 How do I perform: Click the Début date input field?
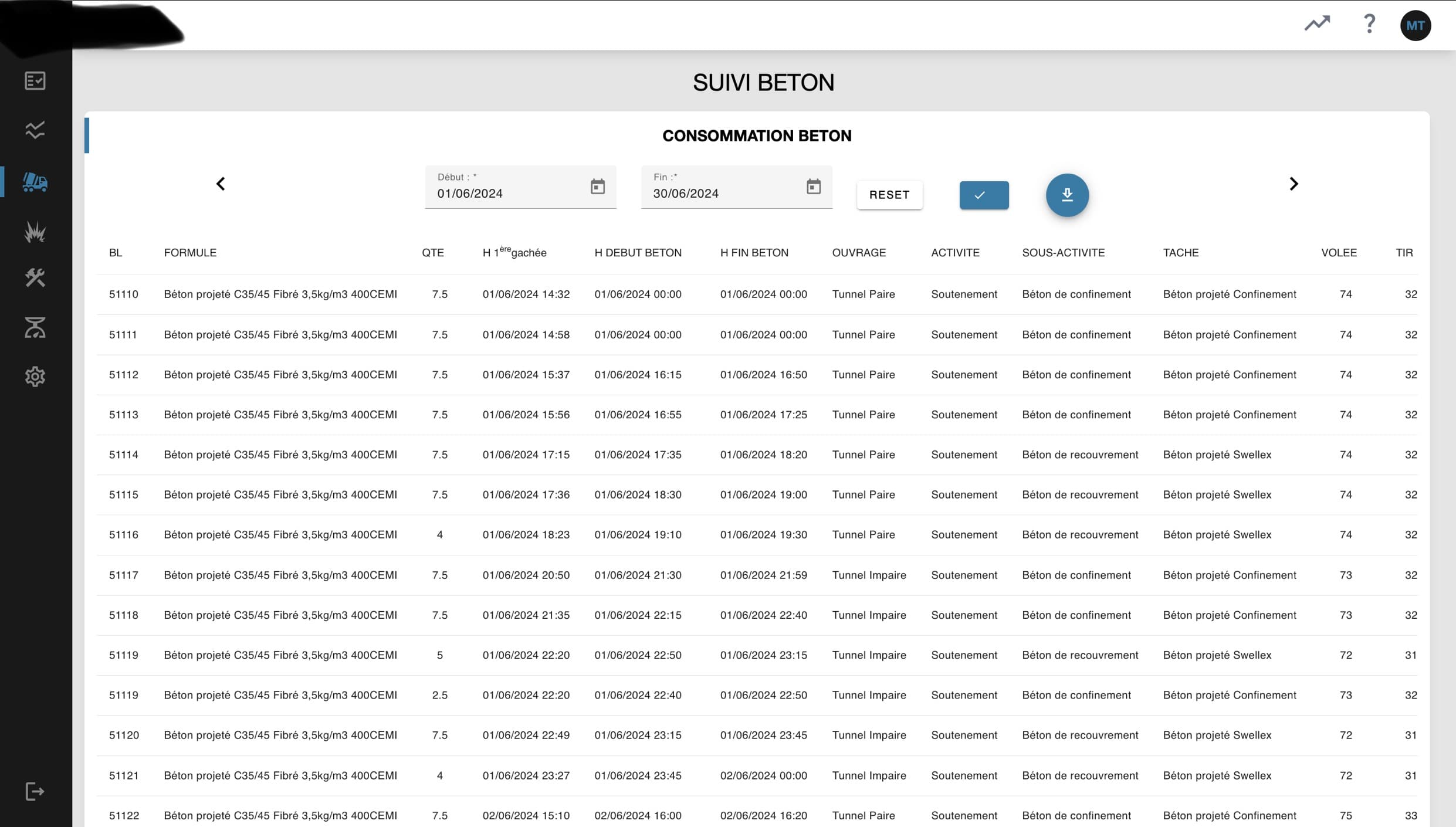point(504,194)
